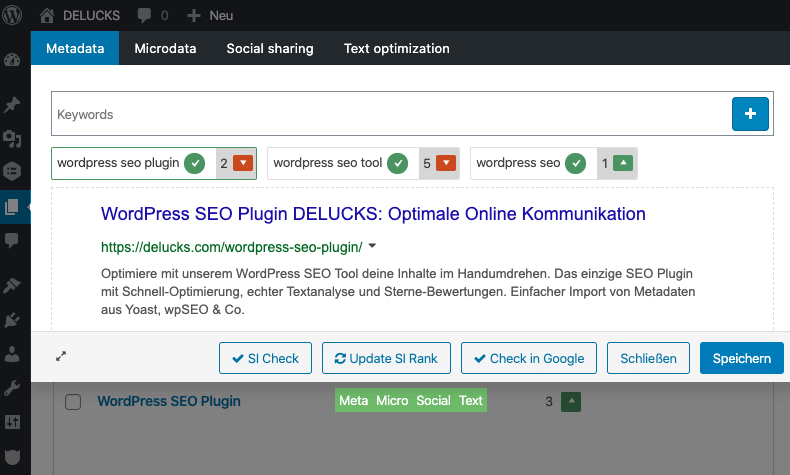Open Users icon in the sidebar
The image size is (790, 475).
pyautogui.click(x=13, y=353)
